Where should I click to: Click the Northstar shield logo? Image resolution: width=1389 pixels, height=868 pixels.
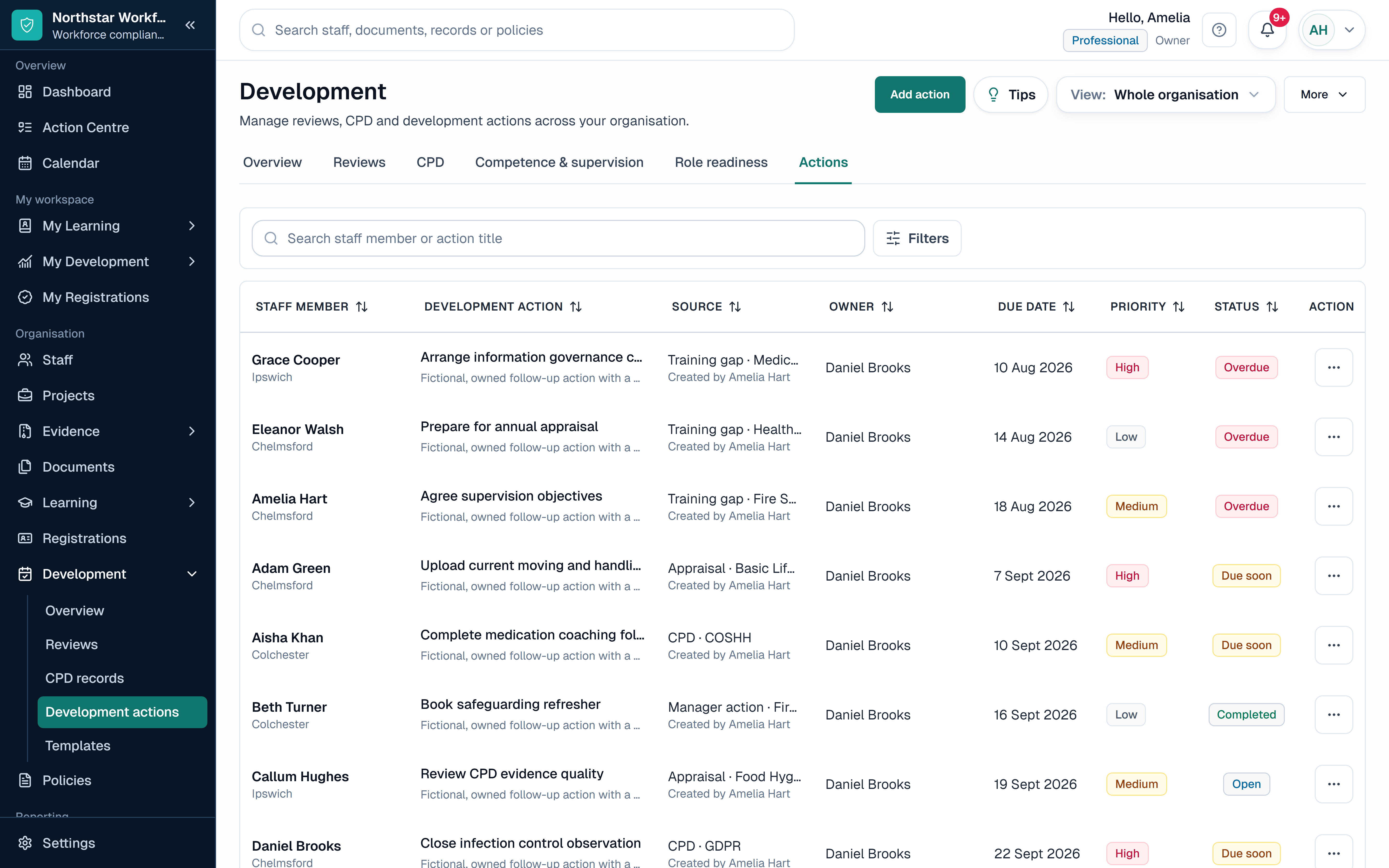tap(27, 25)
